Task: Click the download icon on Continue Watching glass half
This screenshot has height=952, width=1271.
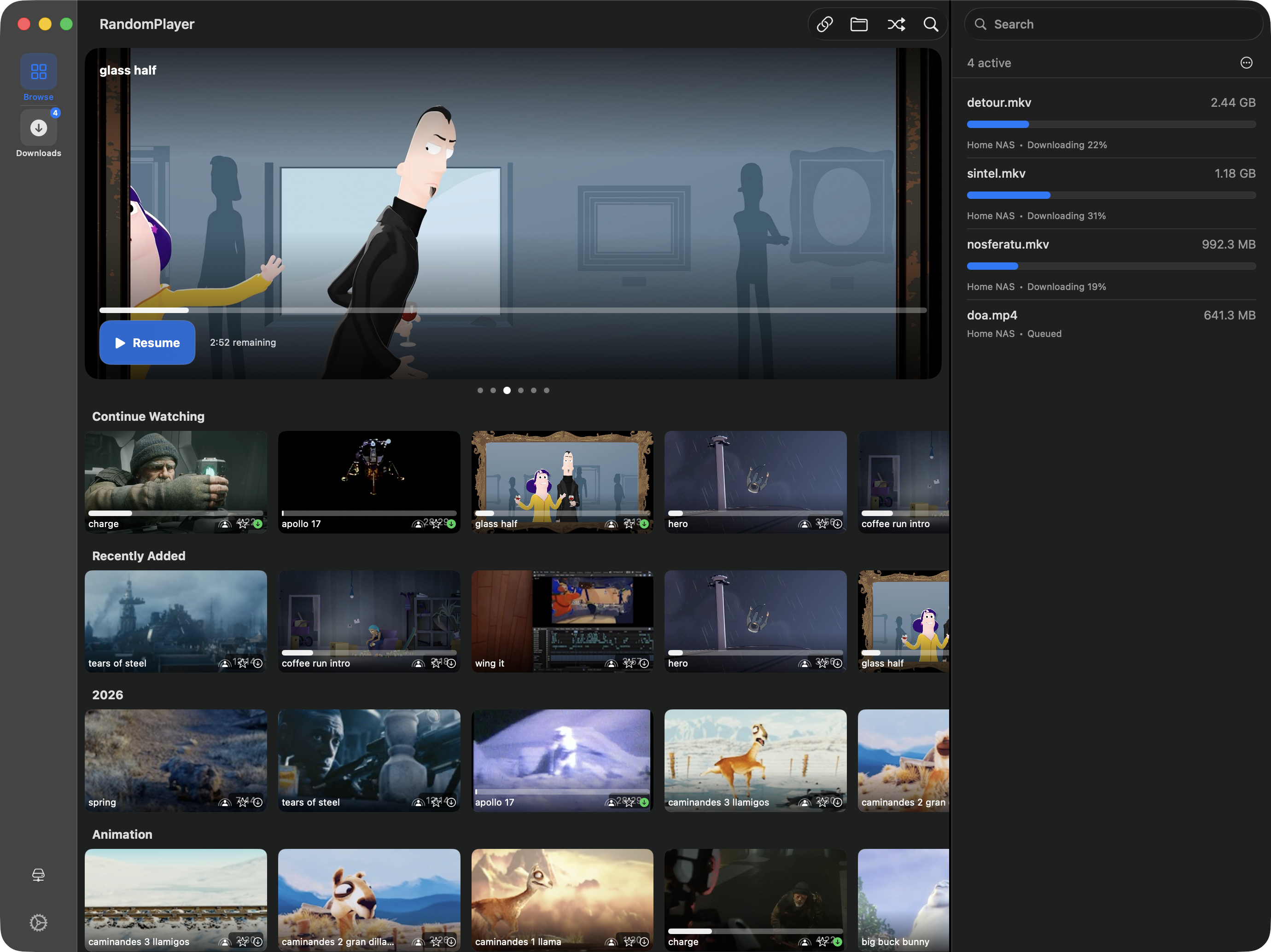Action: pos(644,524)
